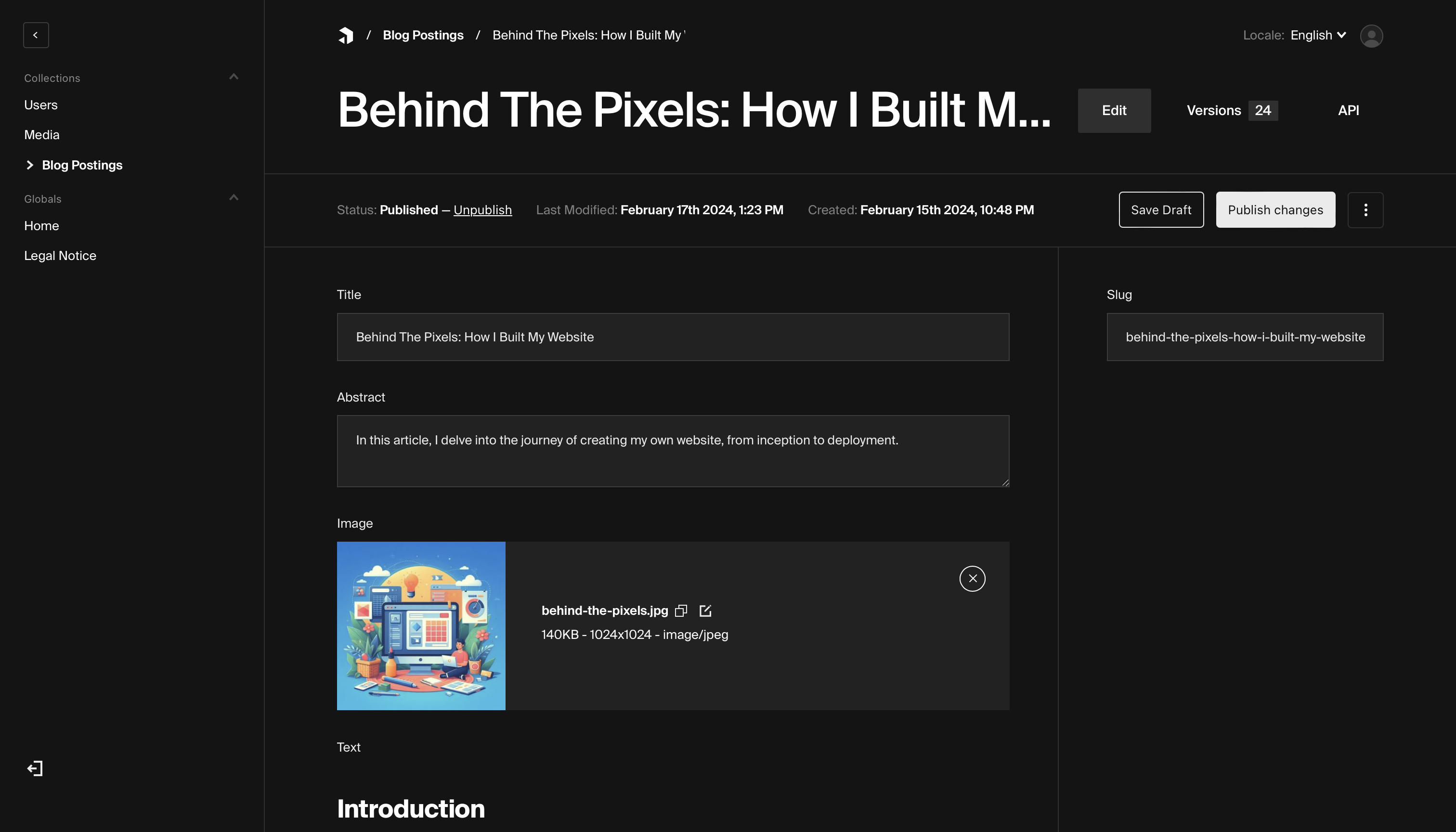This screenshot has height=832, width=1456.
Task: Open the Legal Notice global
Action: coord(60,256)
